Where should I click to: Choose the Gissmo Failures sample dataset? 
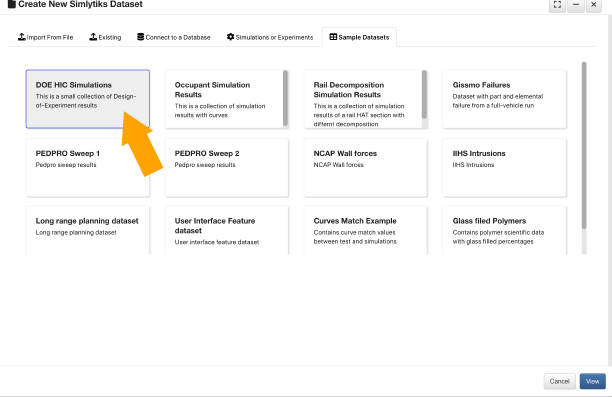point(504,99)
